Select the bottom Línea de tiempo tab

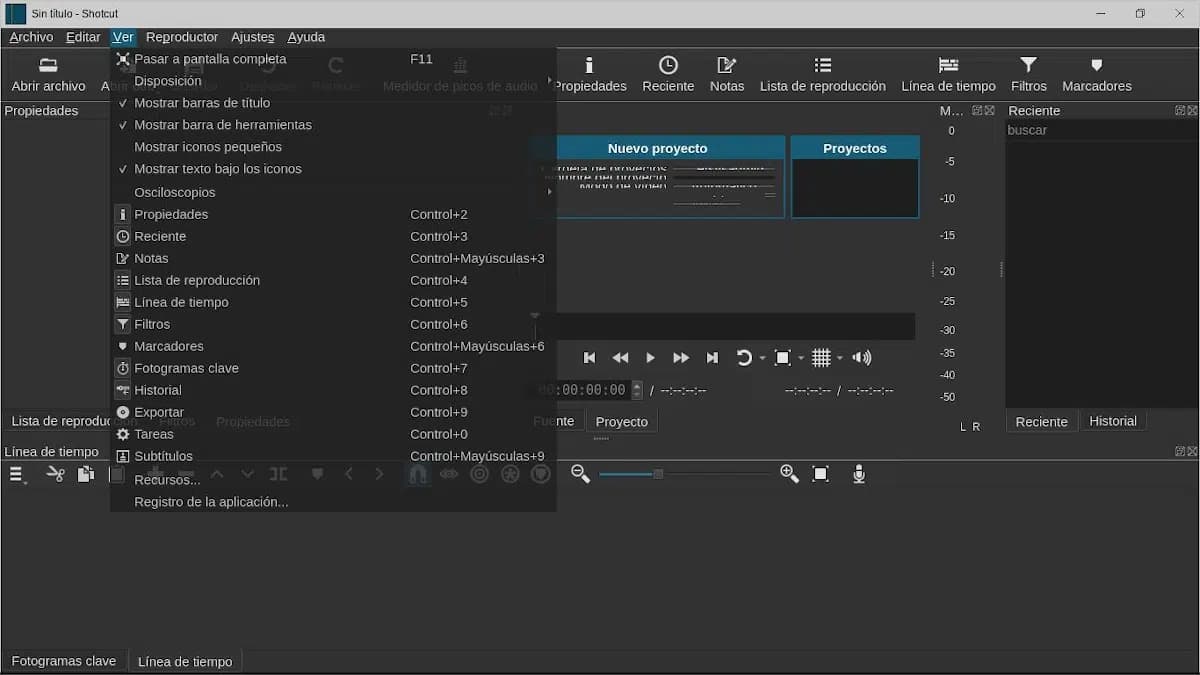click(x=185, y=661)
